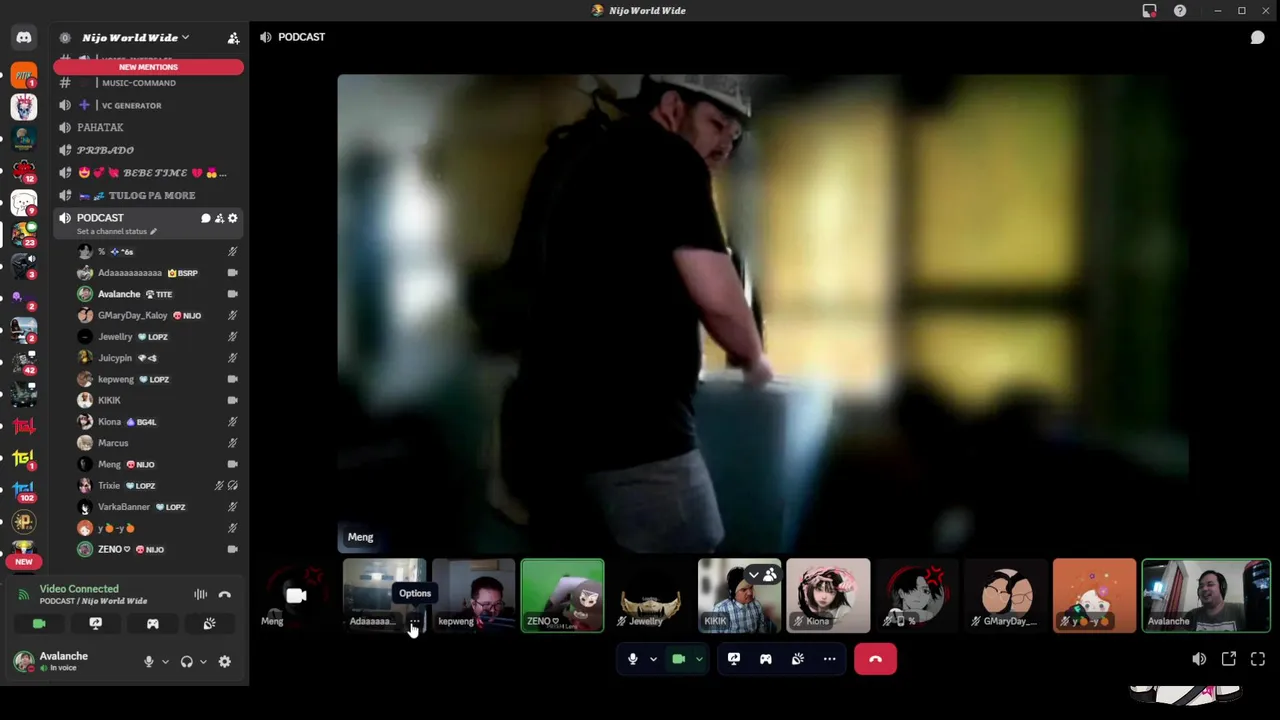Share screen from call control bar
Screen dimensions: 1280x720
[x=734, y=659]
